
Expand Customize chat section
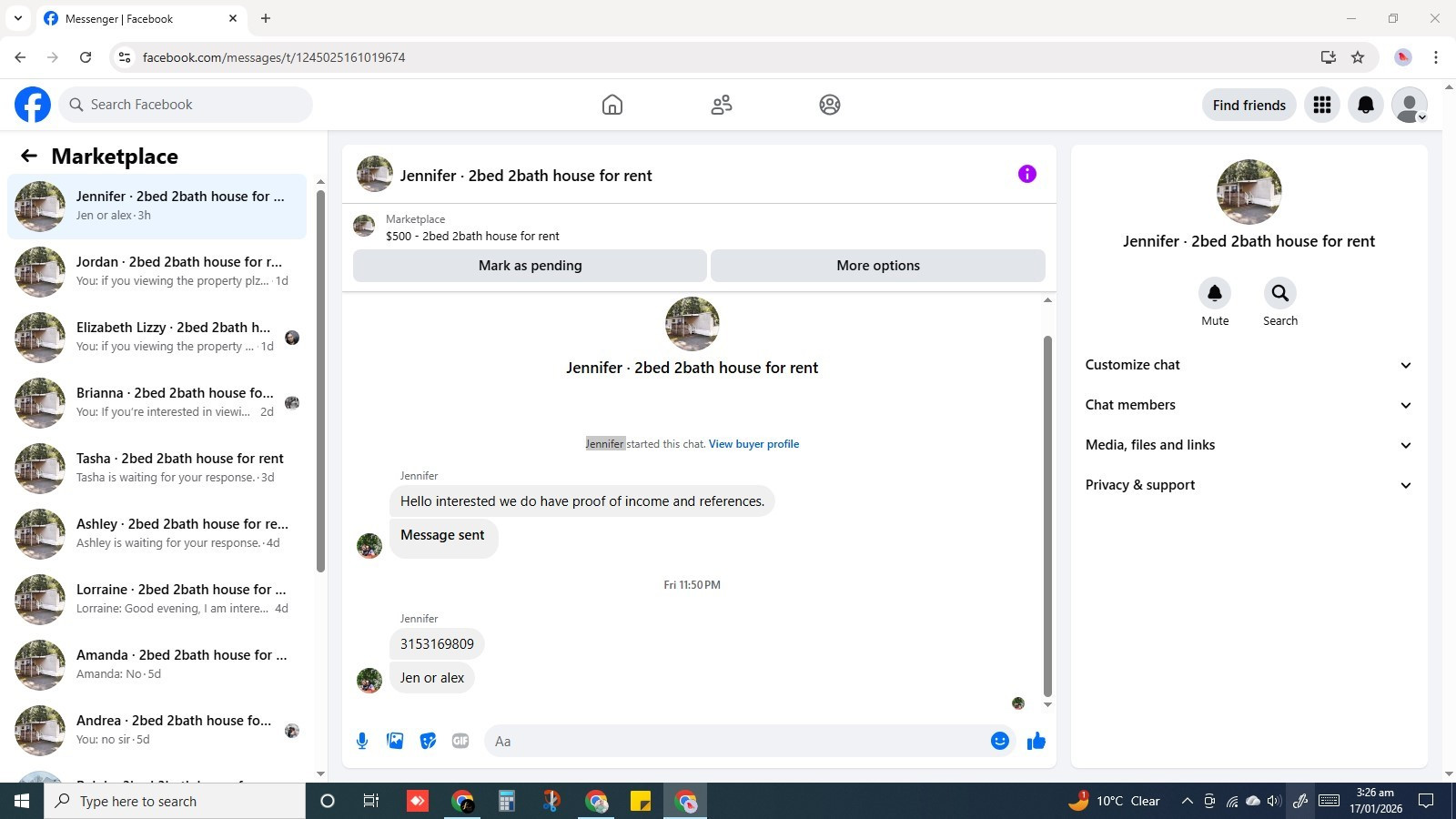pos(1249,365)
